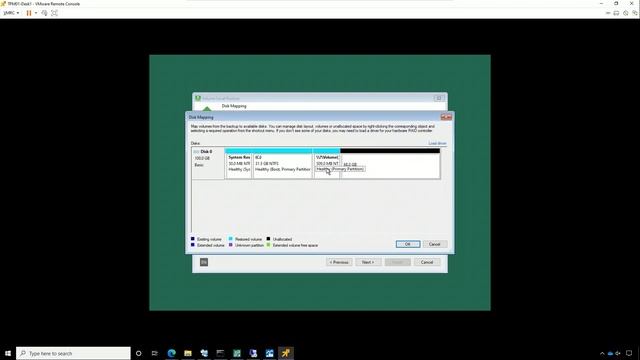Screen dimensions: 640x360
Task: Click the Extended volume legend swatch
Action: pos(193,245)
